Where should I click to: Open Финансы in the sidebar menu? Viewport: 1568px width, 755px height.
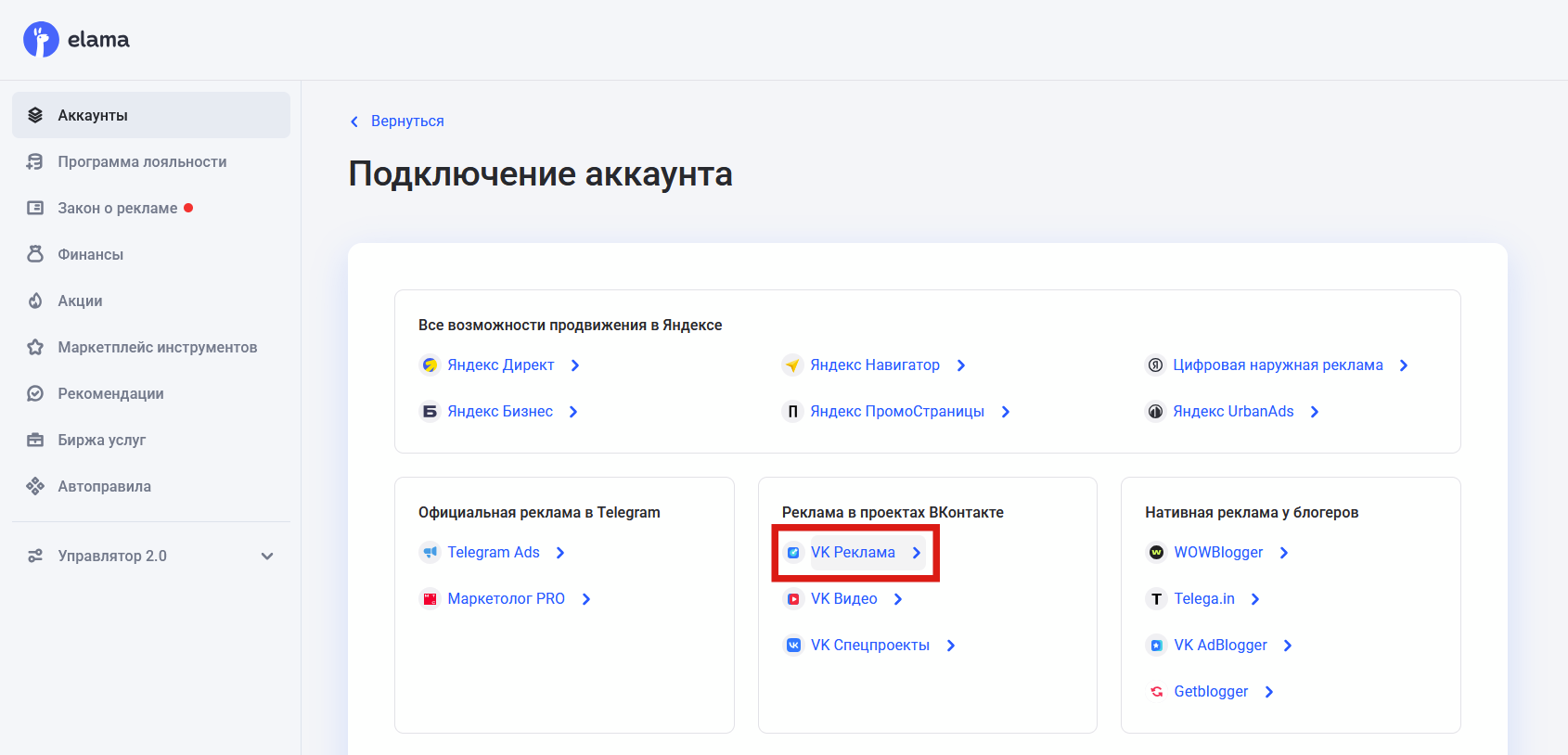click(x=151, y=254)
